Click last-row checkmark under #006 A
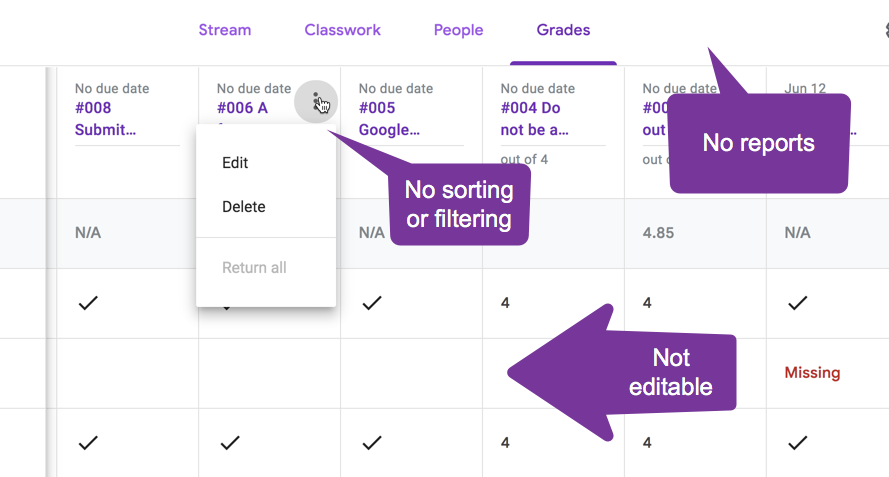889x477 pixels. tap(230, 443)
